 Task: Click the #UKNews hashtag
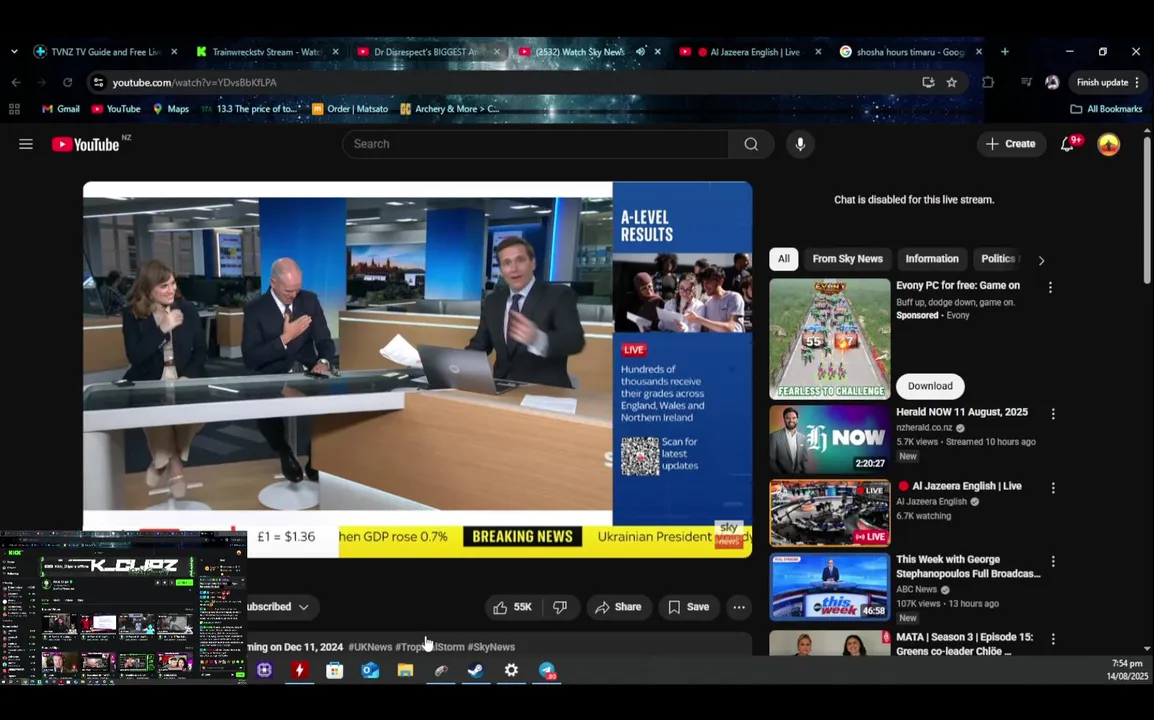pyautogui.click(x=370, y=647)
